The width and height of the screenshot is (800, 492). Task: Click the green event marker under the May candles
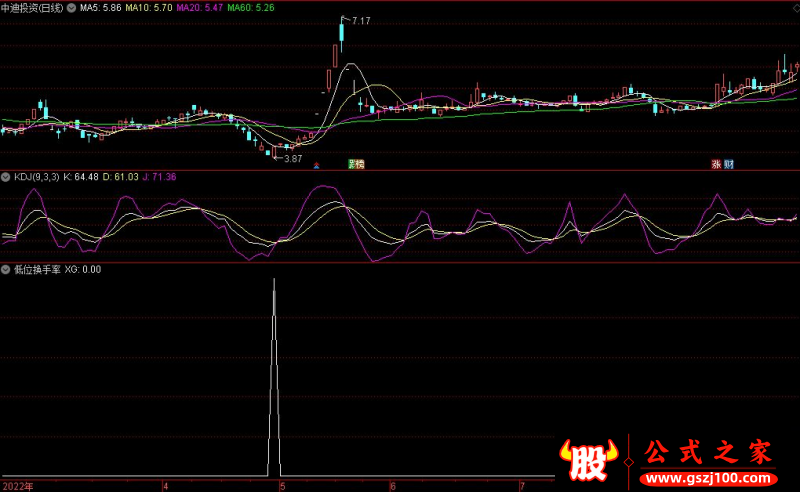(356, 163)
